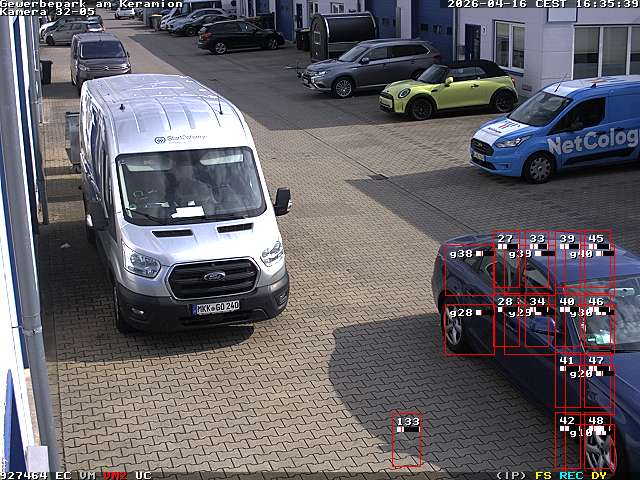Click the UC indicator in bottom status bar
The height and width of the screenshot is (480, 640).
[143, 475]
